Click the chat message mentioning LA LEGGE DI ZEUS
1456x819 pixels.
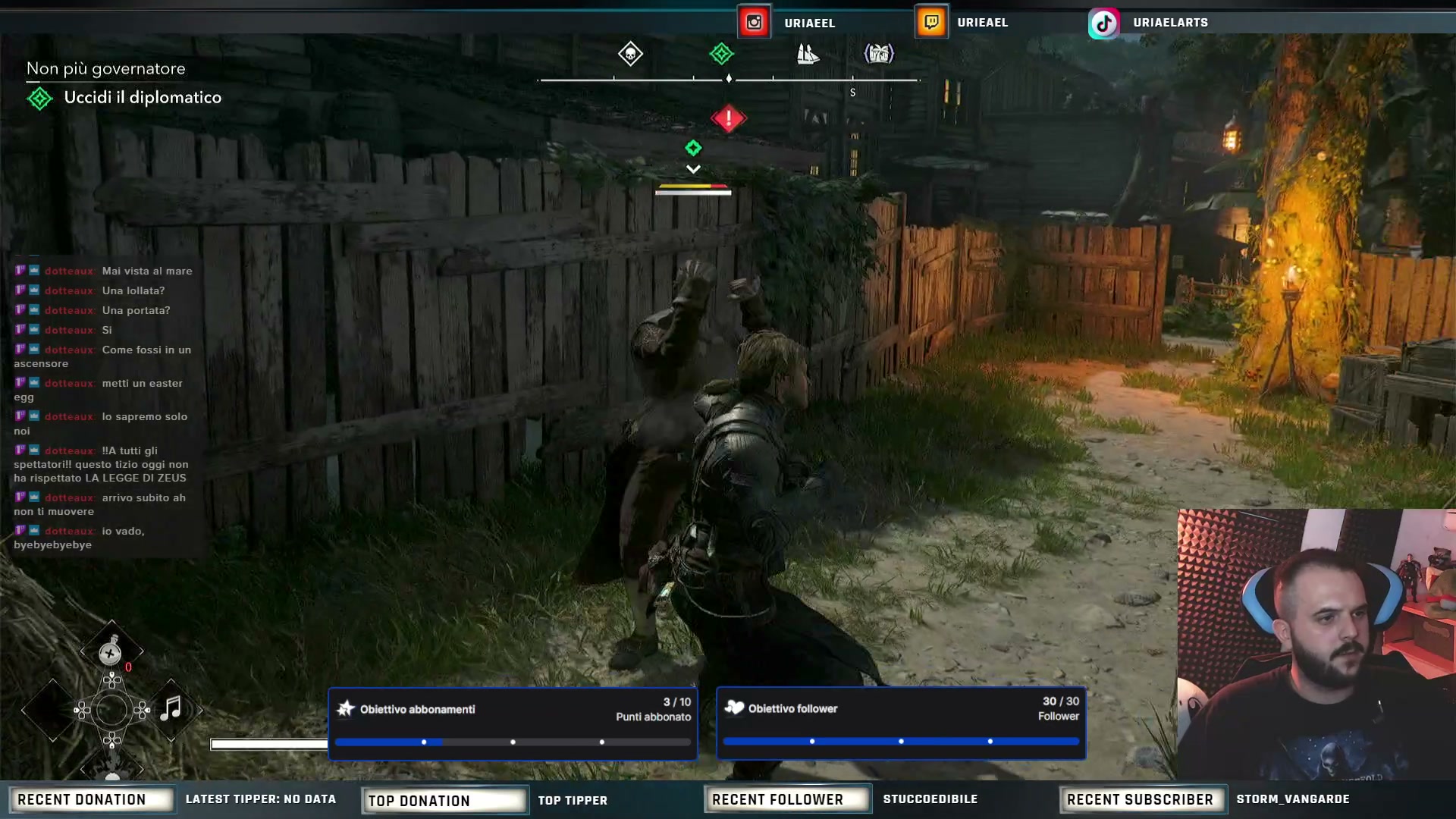[101, 464]
